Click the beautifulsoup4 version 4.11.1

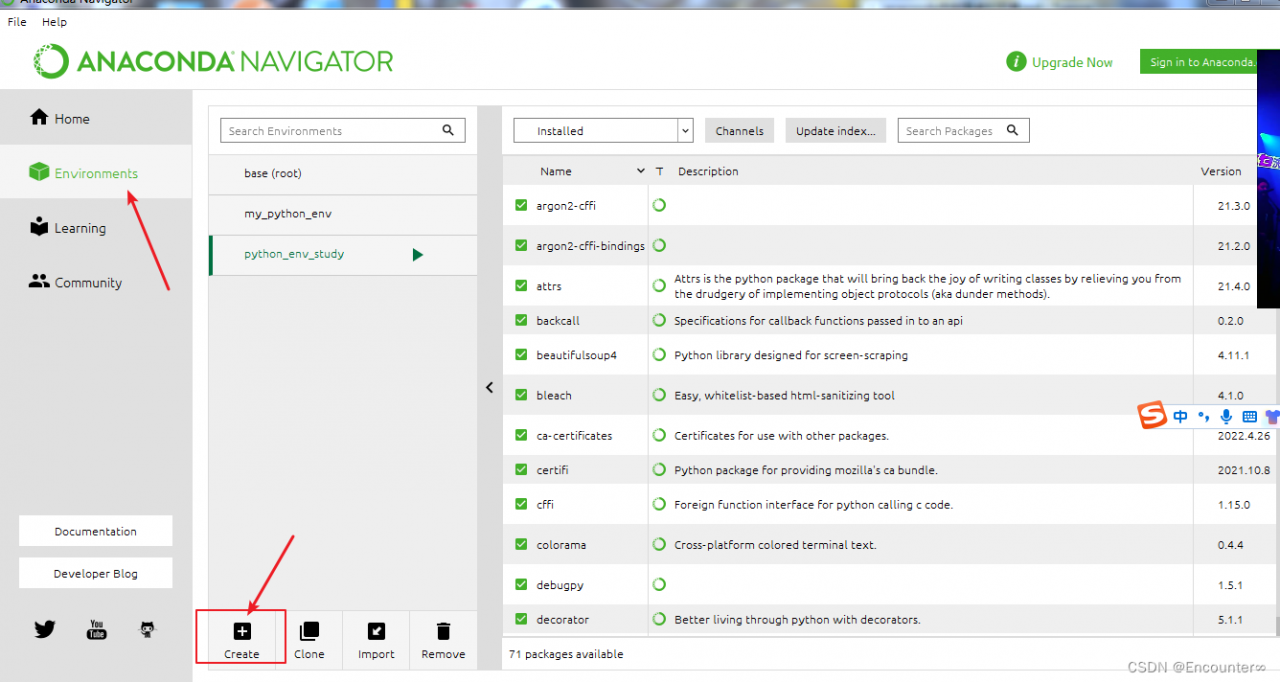pyautogui.click(x=1231, y=355)
